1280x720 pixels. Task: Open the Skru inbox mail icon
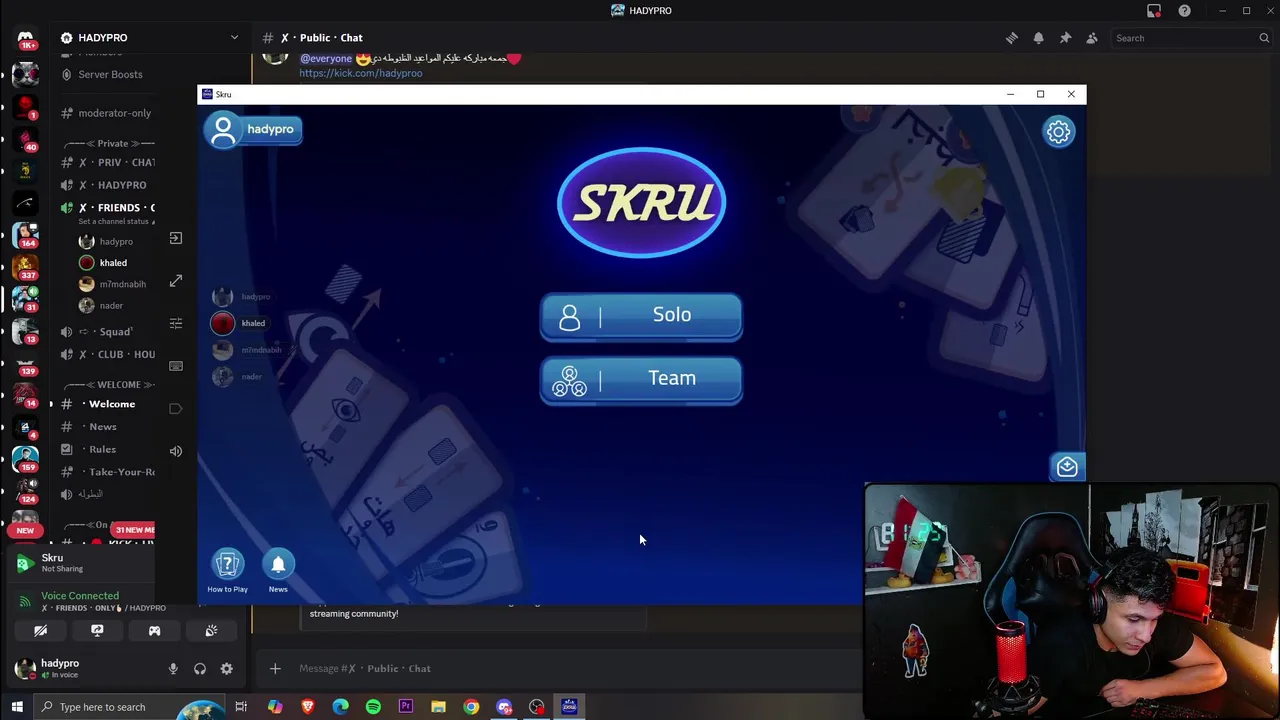[1067, 467]
